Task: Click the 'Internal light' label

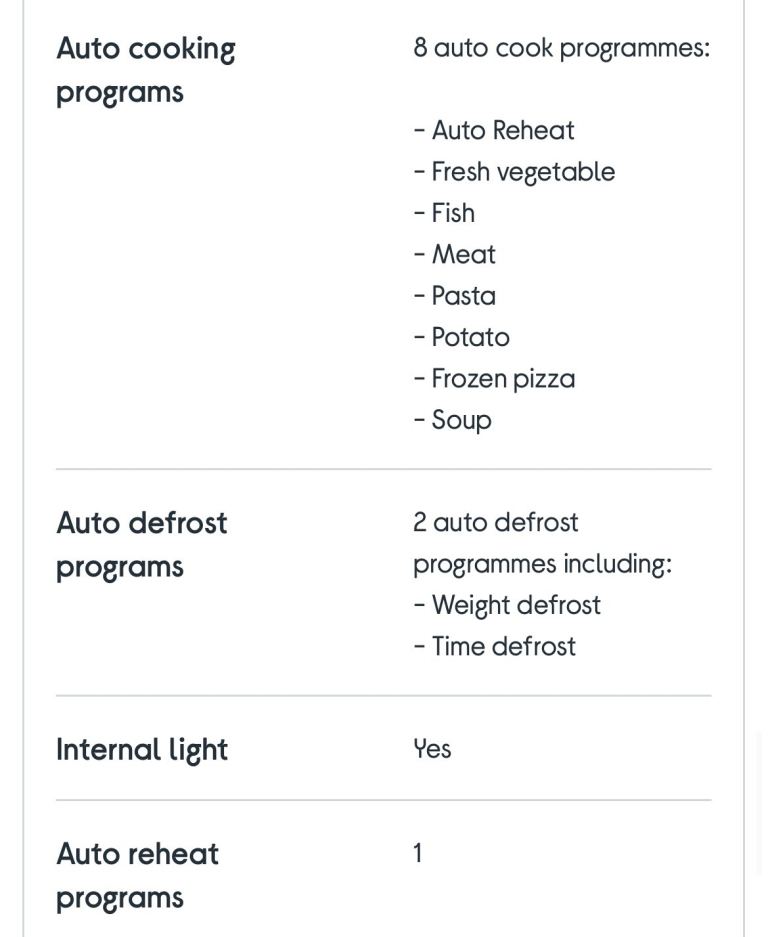Action: tap(142, 750)
